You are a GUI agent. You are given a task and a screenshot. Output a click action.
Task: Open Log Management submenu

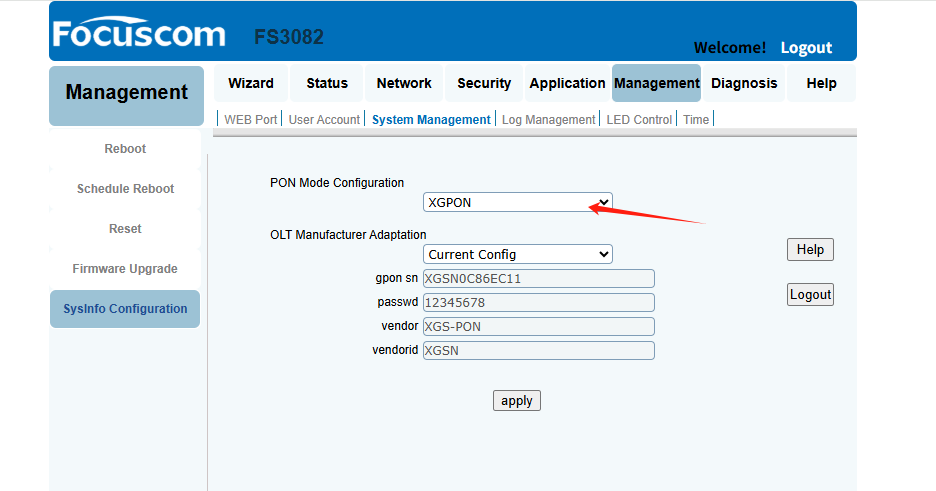click(x=549, y=119)
